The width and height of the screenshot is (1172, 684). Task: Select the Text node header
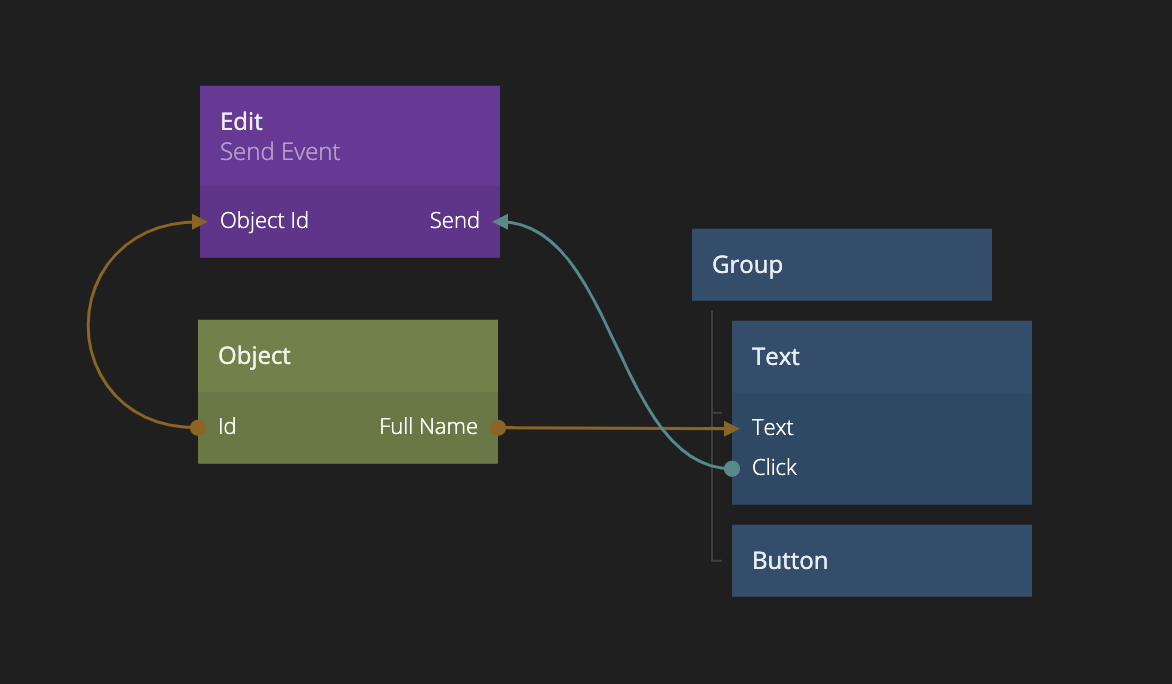coord(881,357)
